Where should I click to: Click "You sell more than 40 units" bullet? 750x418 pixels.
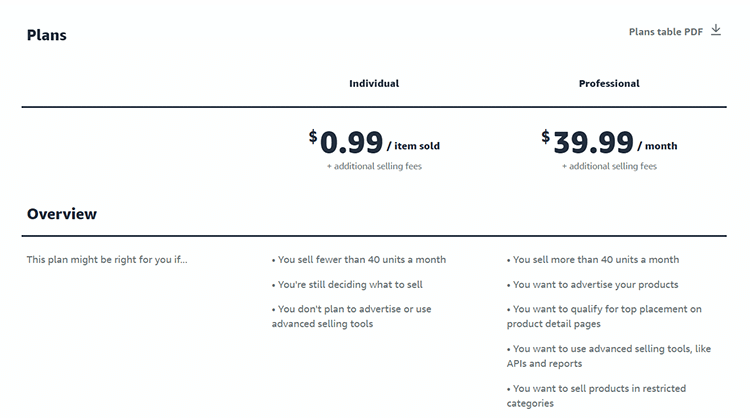(x=593, y=260)
